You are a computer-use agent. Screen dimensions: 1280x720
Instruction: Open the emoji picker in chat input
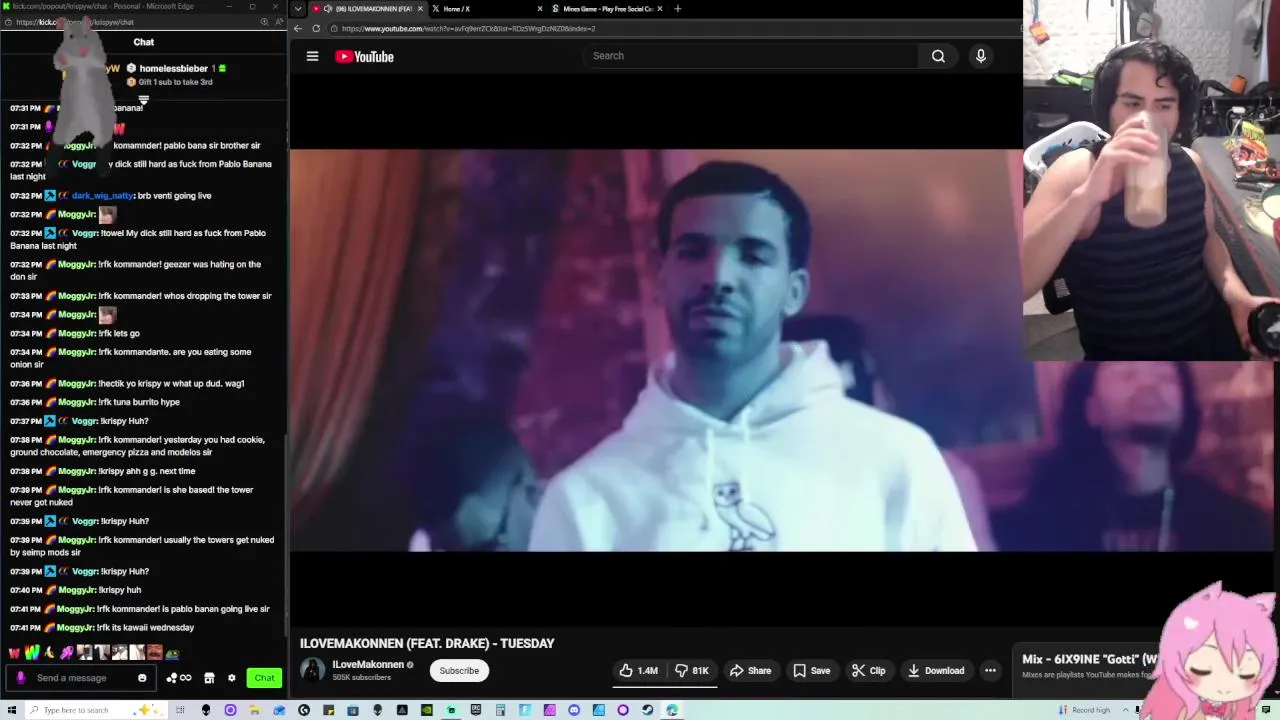[x=142, y=678]
